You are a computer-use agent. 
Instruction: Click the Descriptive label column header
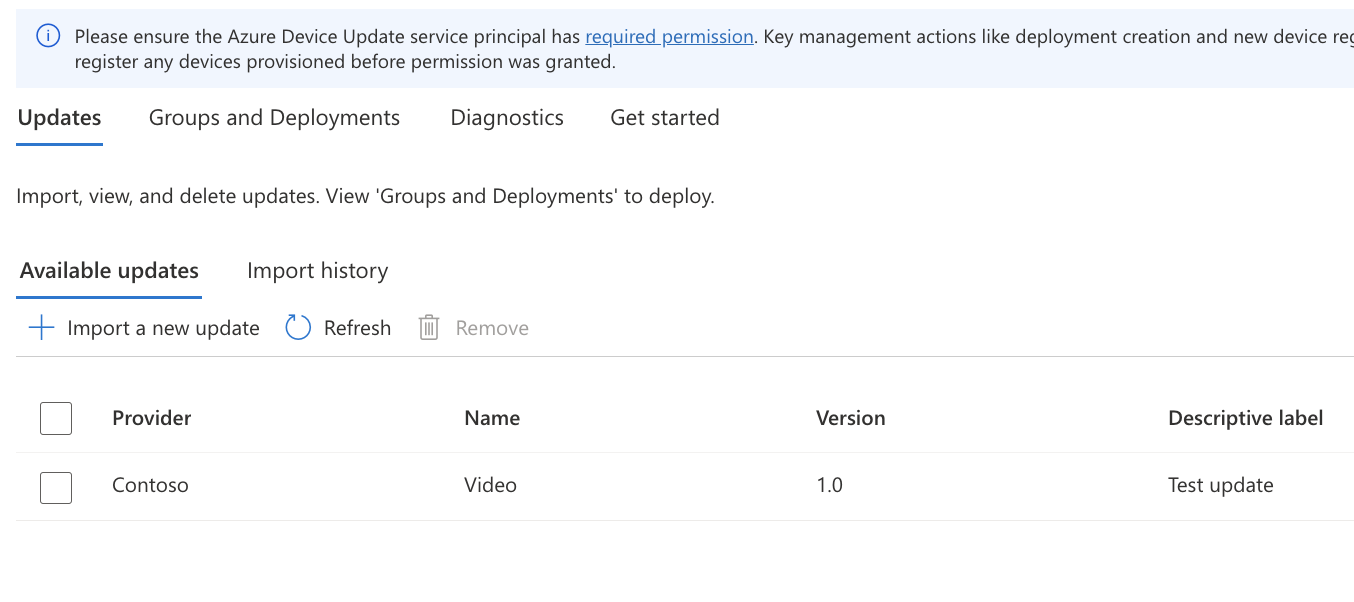(x=1246, y=418)
